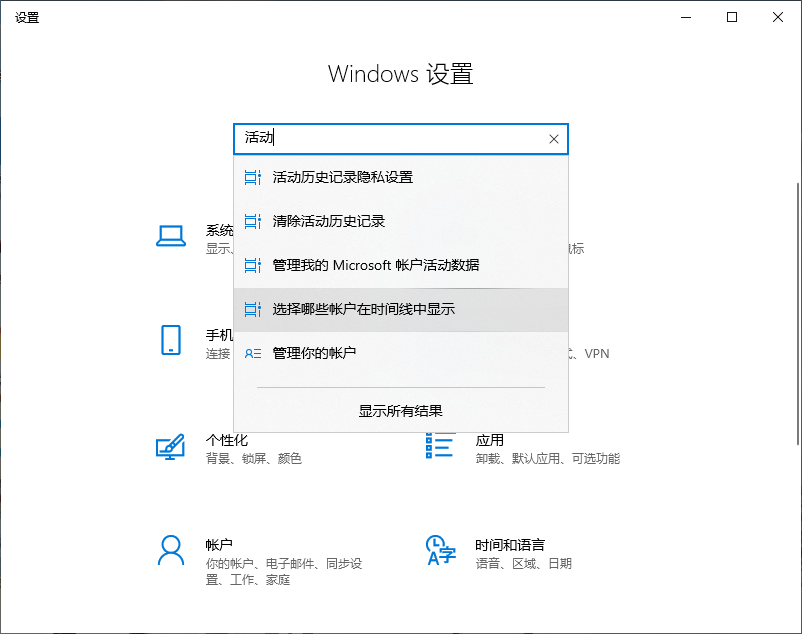Image resolution: width=802 pixels, height=634 pixels.
Task: Open 手机 settings via the phone icon
Action: click(171, 340)
